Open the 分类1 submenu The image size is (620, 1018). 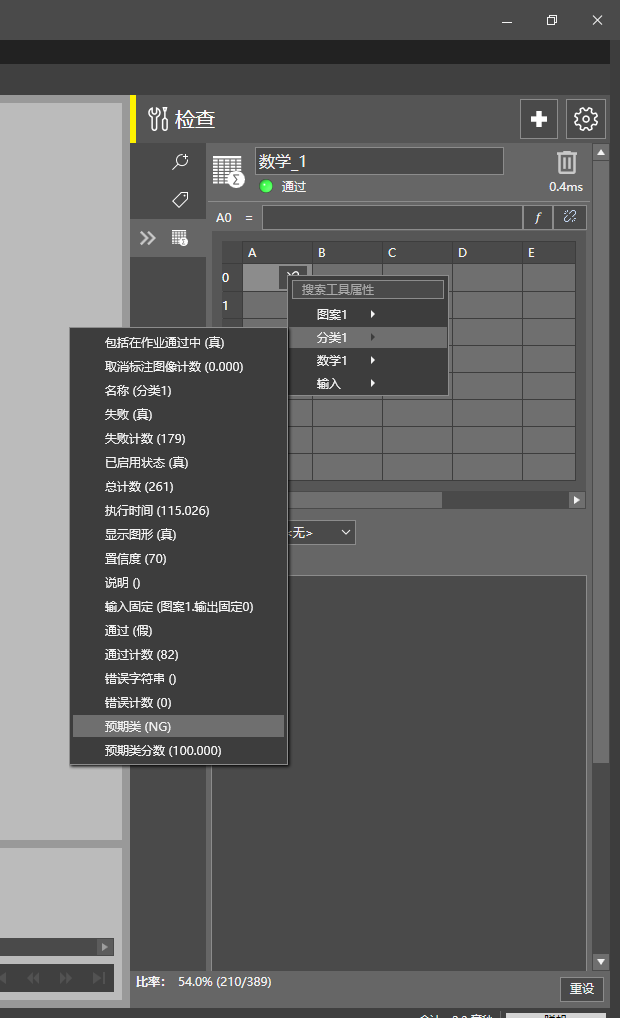368,338
